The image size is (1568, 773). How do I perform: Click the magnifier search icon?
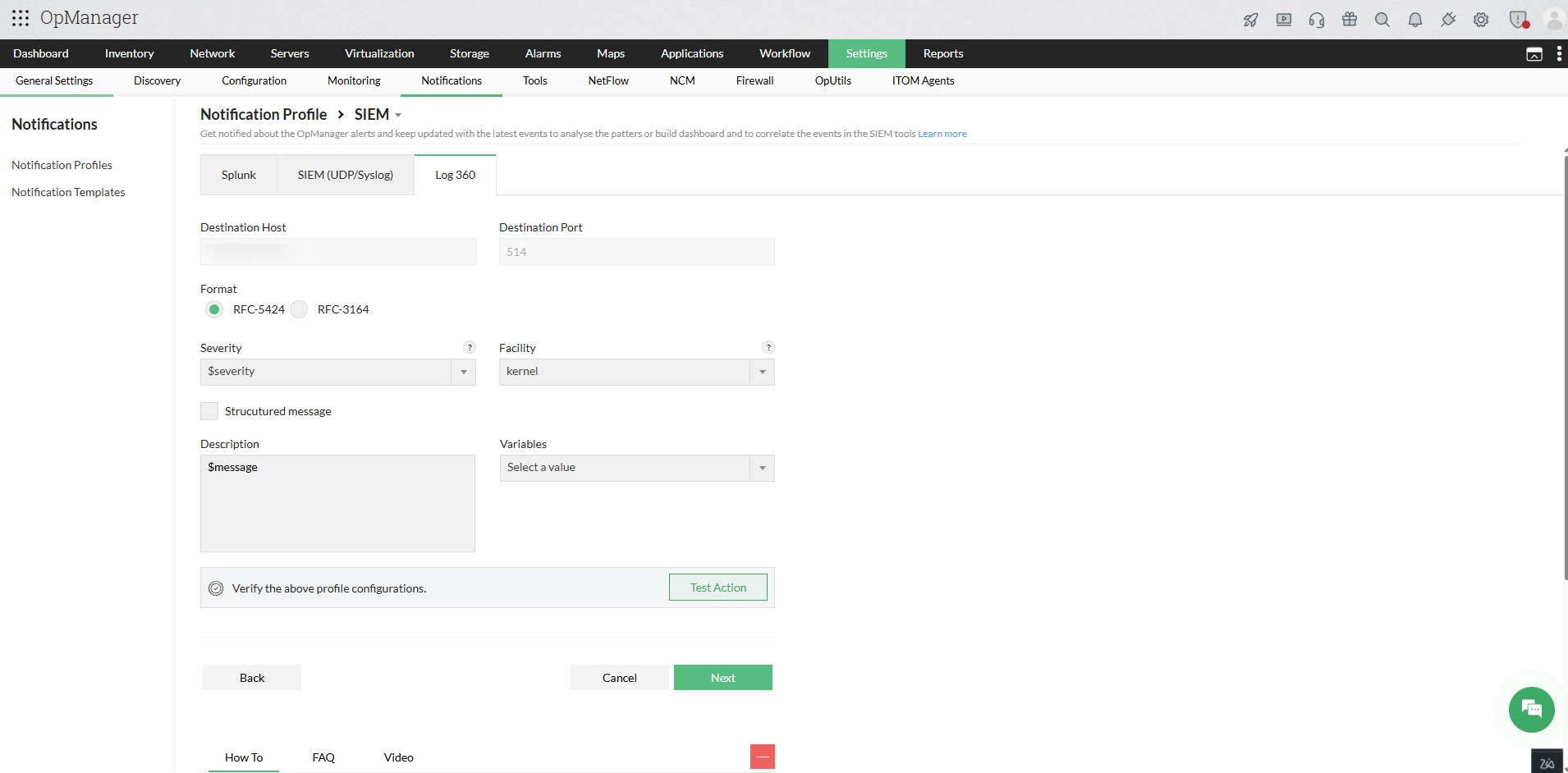[x=1382, y=20]
